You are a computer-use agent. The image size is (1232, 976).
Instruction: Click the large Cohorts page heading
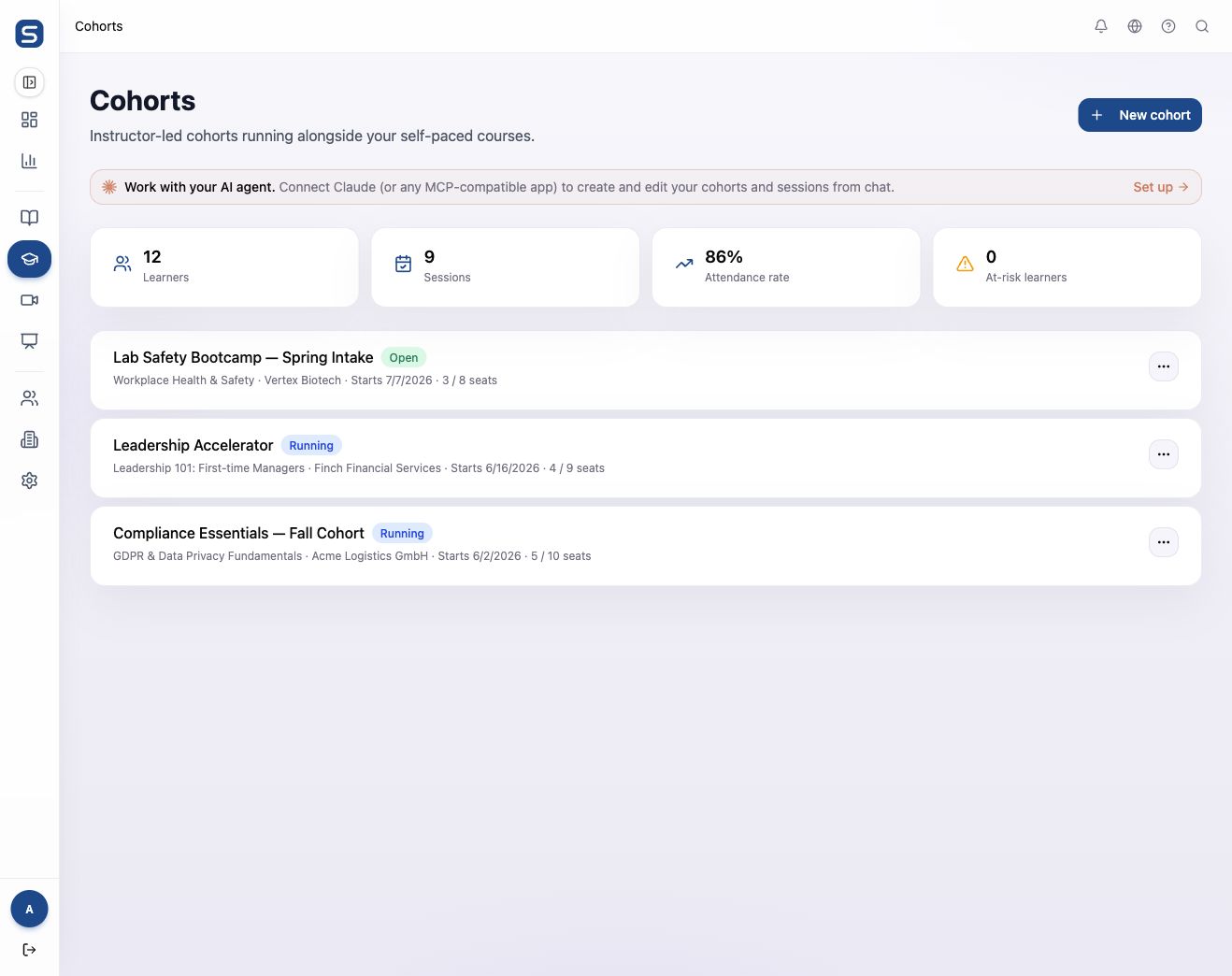pyautogui.click(x=143, y=101)
